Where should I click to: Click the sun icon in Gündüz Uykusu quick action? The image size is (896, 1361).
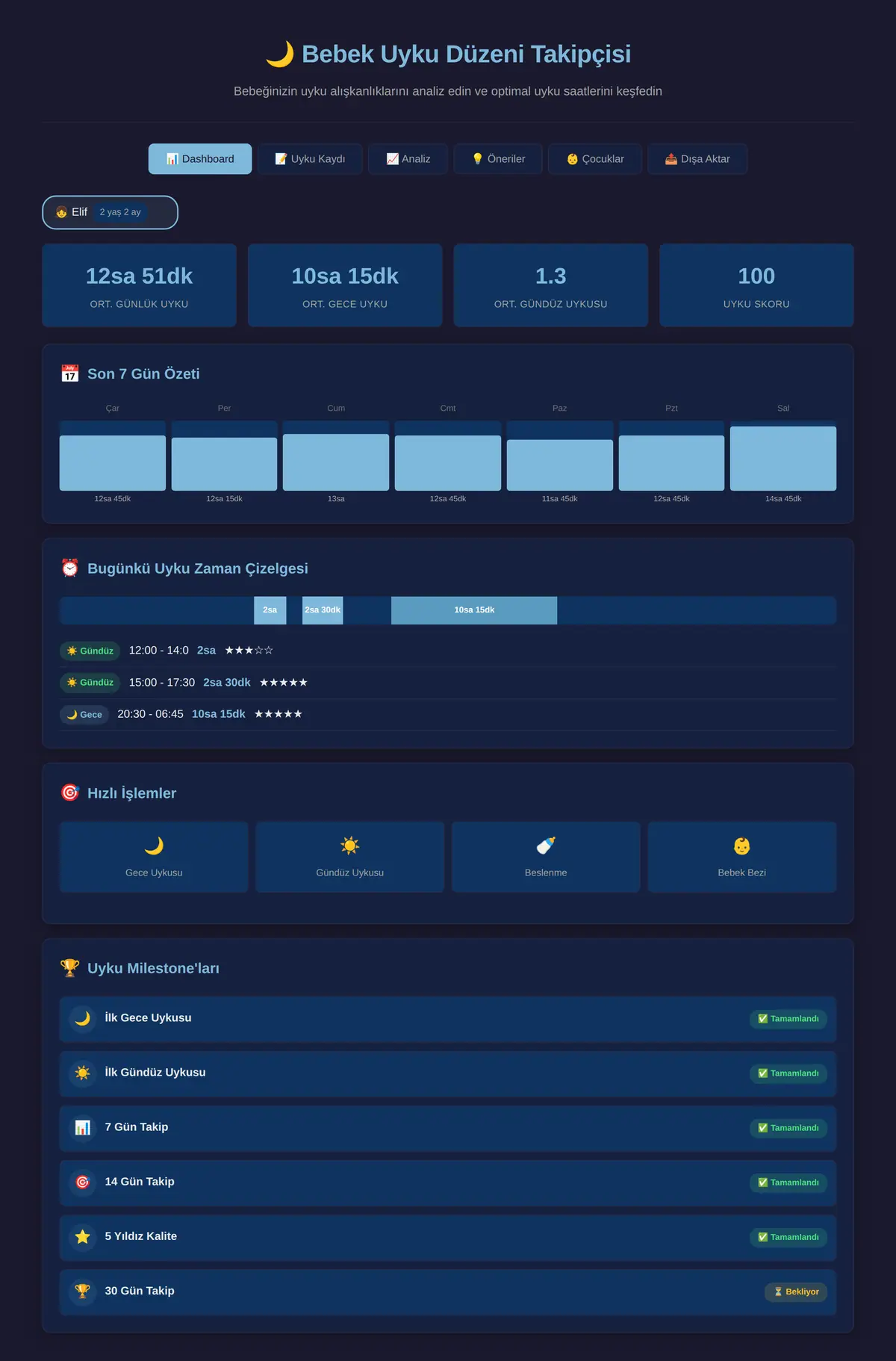click(x=350, y=846)
